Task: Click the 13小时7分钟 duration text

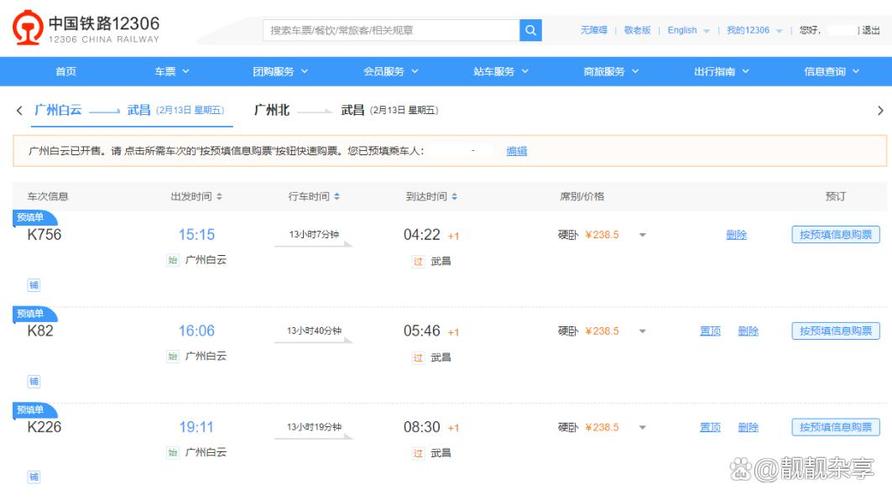Action: point(314,234)
